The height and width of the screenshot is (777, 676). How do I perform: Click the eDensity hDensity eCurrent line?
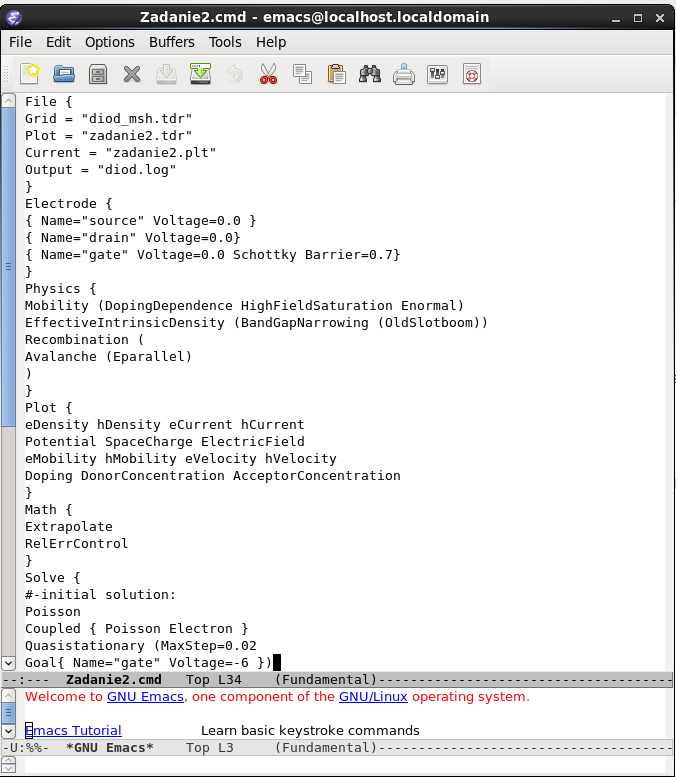165,425
